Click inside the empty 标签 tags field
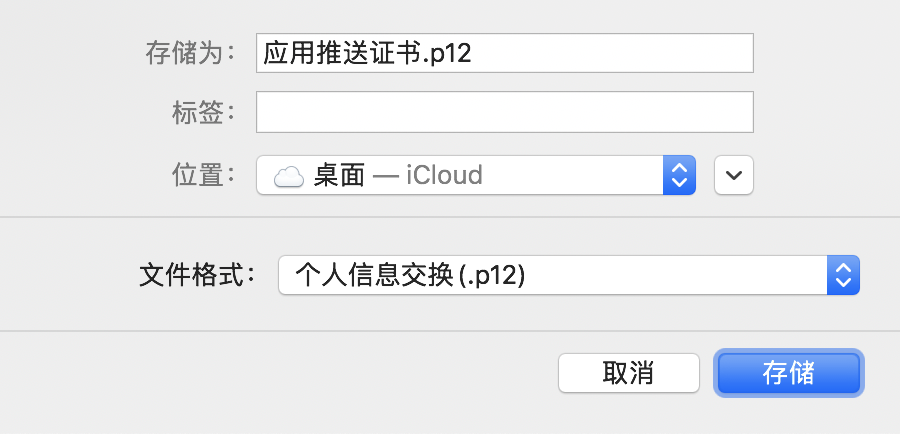 tap(505, 112)
